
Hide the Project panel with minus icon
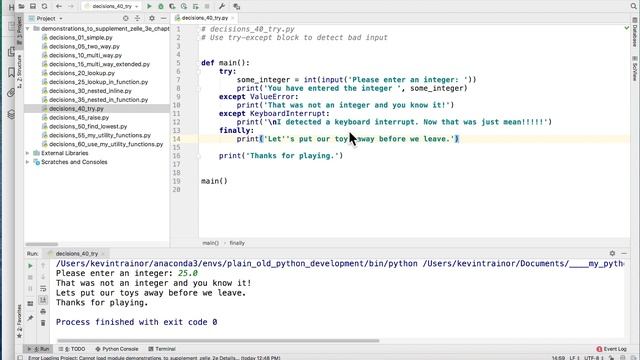[164, 18]
